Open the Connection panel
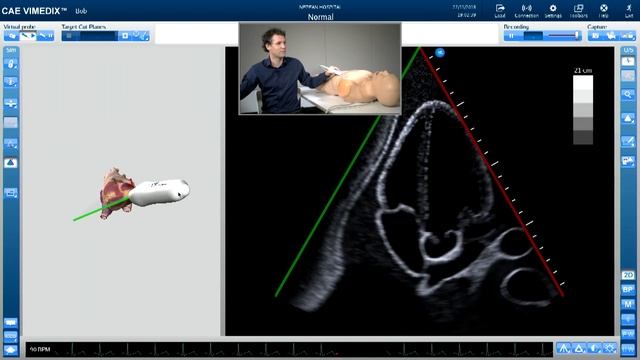The width and height of the screenshot is (640, 360). coord(527,11)
